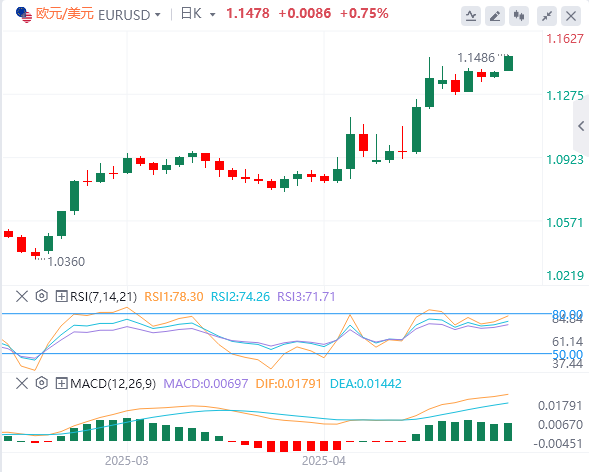Click the MACD:0.00697 value
The height and width of the screenshot is (472, 589).
tap(206, 384)
